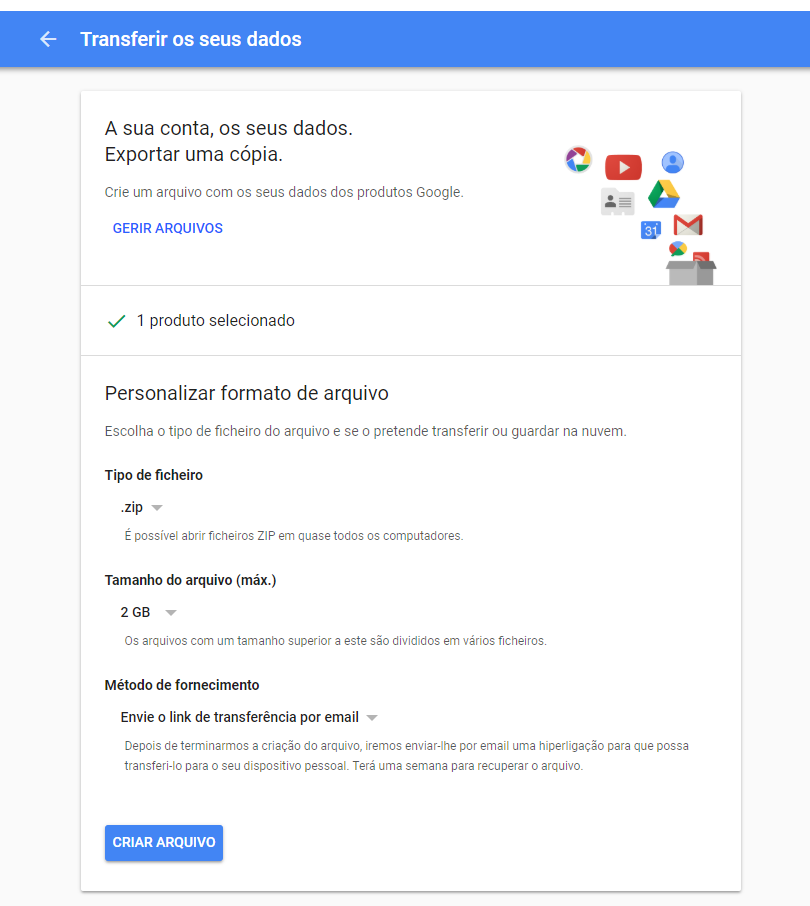Click the red YouTube play icon
The height and width of the screenshot is (906, 810).
click(623, 167)
